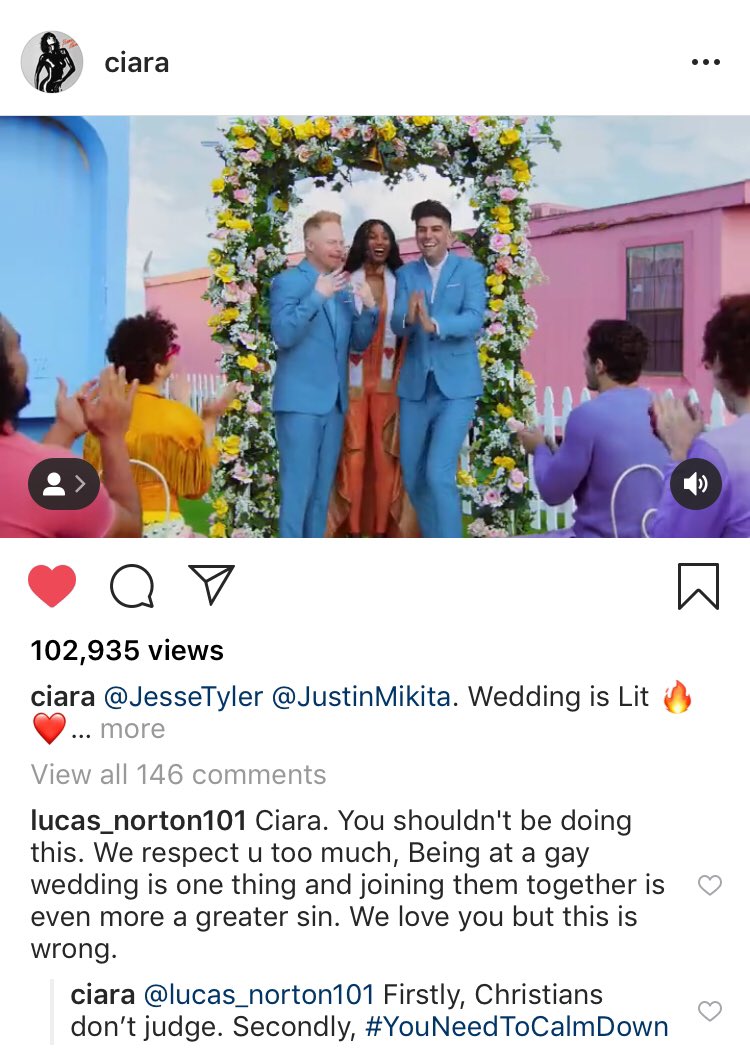Tap the wedding video to pause
750x1064 pixels.
click(x=375, y=326)
